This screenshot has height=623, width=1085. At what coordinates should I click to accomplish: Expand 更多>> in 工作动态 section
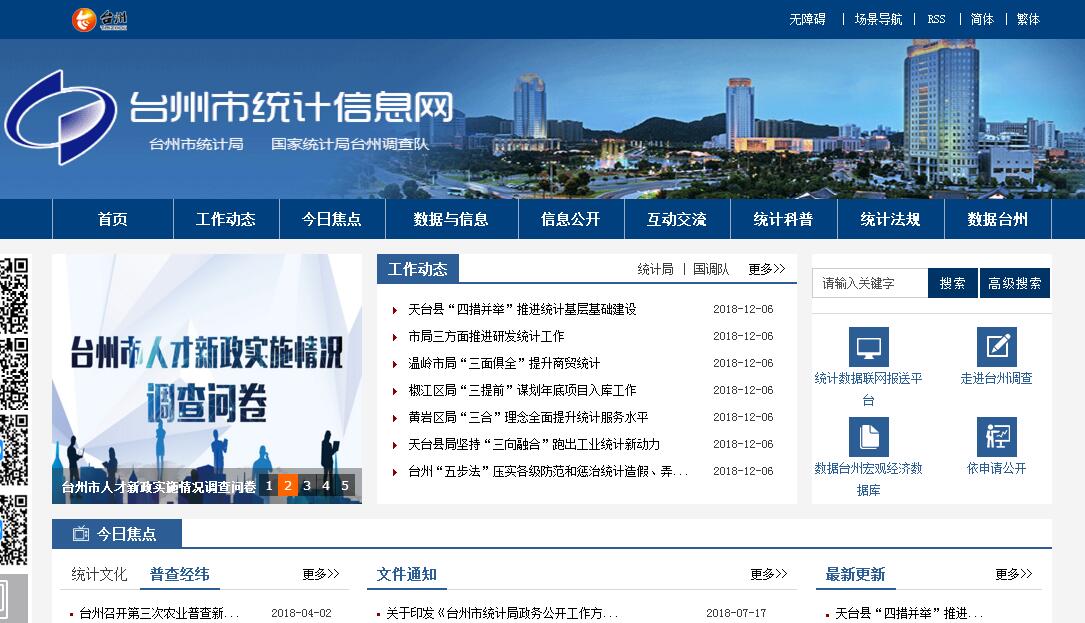tap(766, 269)
